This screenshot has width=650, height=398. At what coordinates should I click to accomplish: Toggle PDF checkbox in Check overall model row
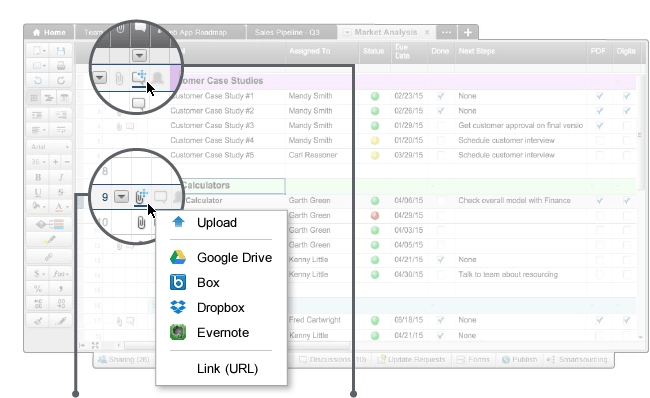(600, 201)
